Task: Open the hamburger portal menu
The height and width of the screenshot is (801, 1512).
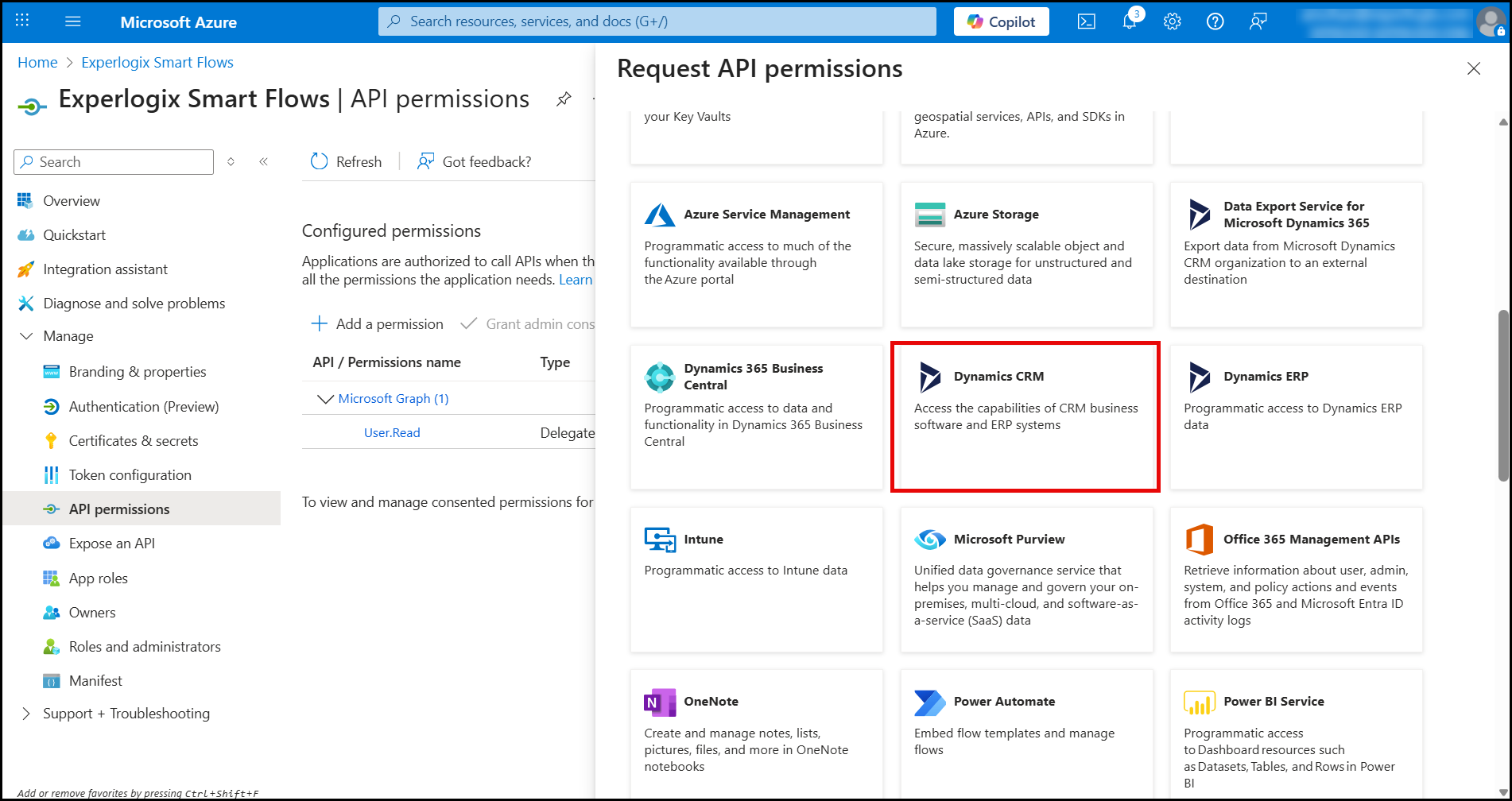Action: coord(73,21)
